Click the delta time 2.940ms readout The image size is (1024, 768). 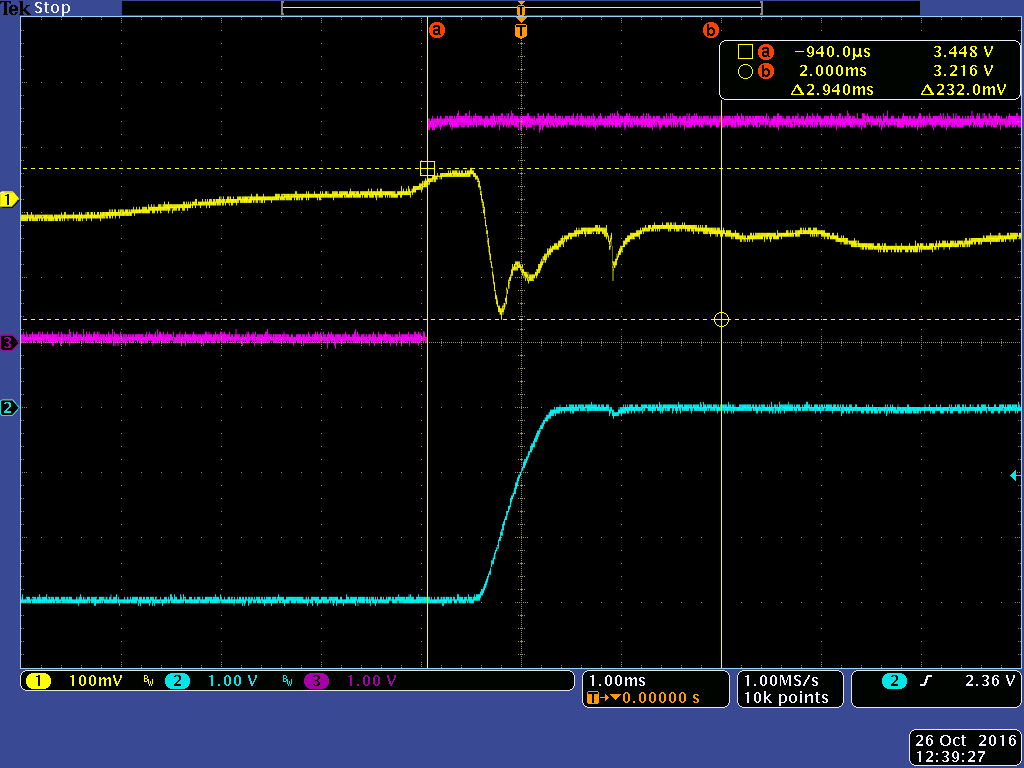tap(831, 89)
